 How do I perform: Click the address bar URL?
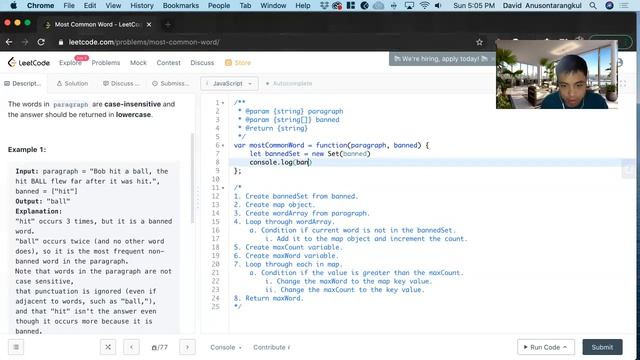tap(144, 42)
